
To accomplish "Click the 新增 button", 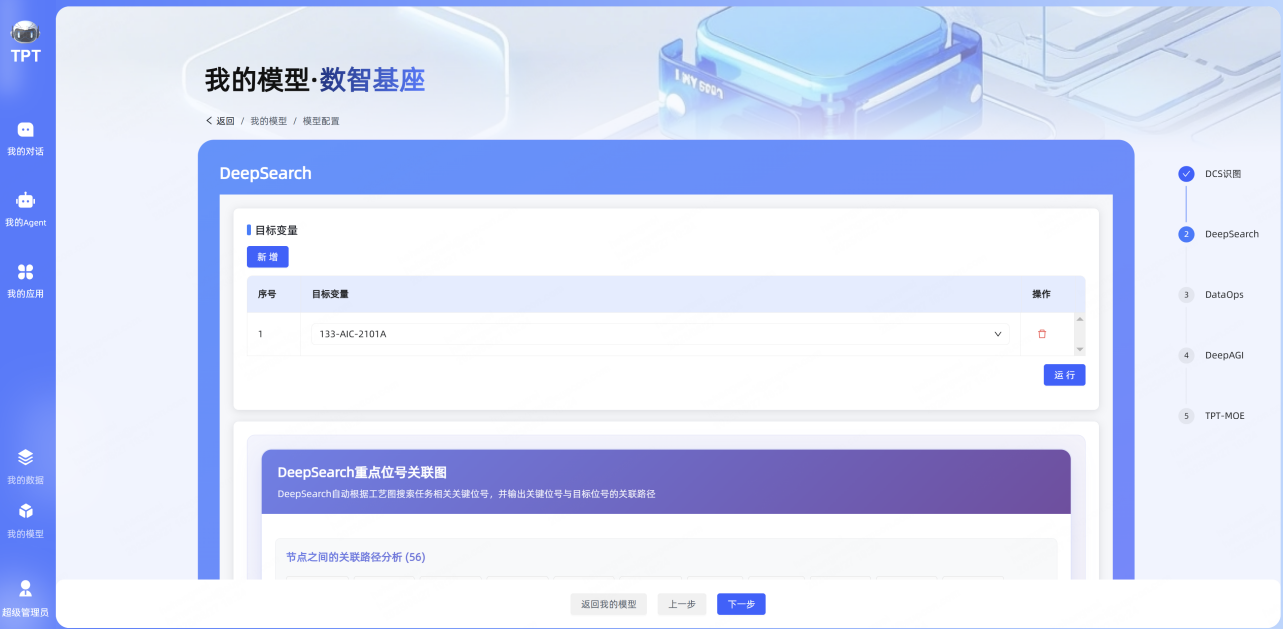I will (x=268, y=257).
